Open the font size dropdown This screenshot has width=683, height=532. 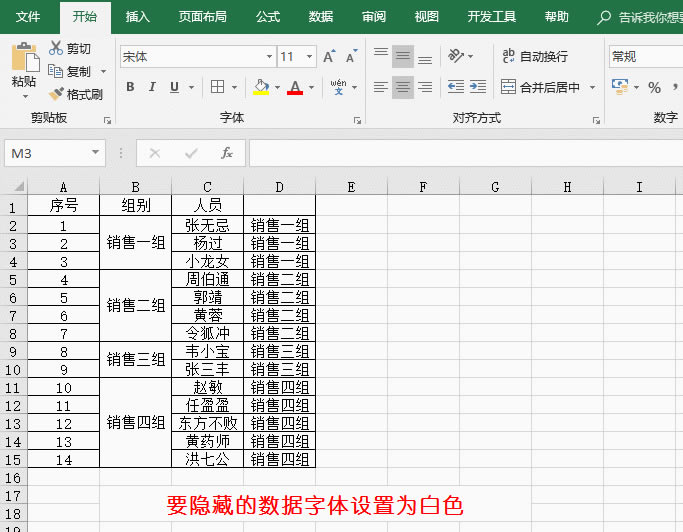tap(309, 56)
